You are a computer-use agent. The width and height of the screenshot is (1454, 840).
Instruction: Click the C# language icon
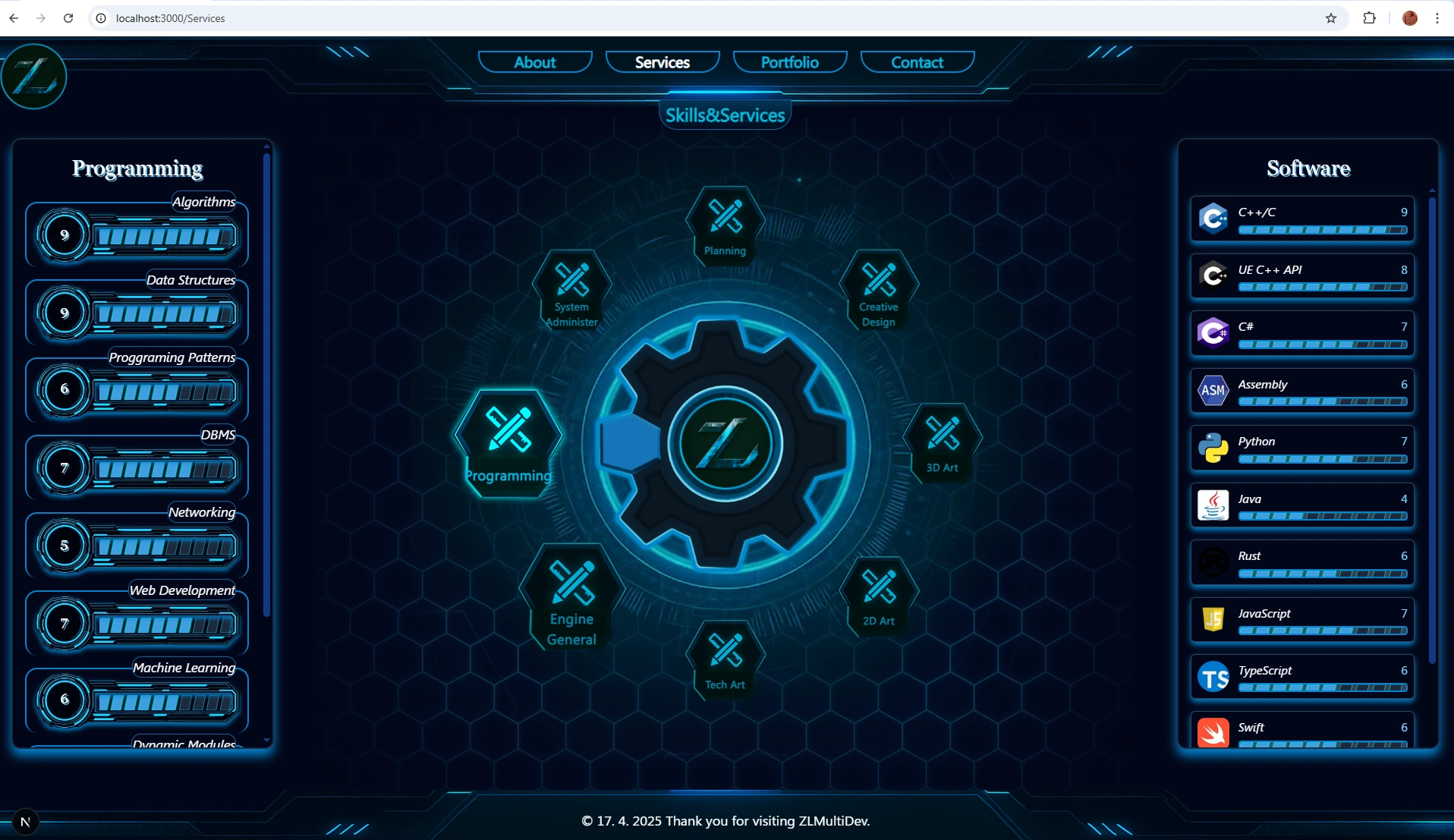(1213, 333)
